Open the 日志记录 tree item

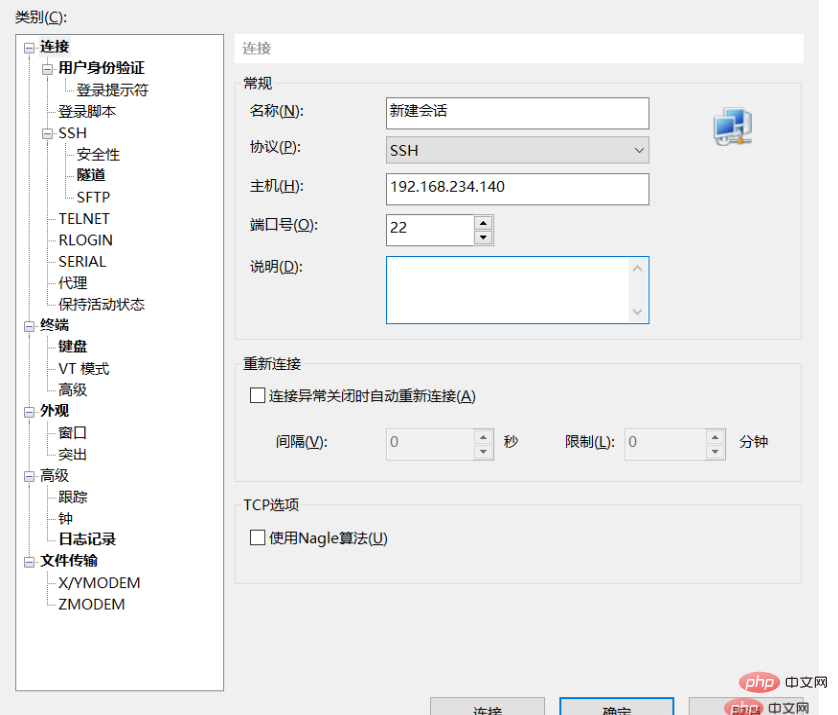click(x=87, y=539)
